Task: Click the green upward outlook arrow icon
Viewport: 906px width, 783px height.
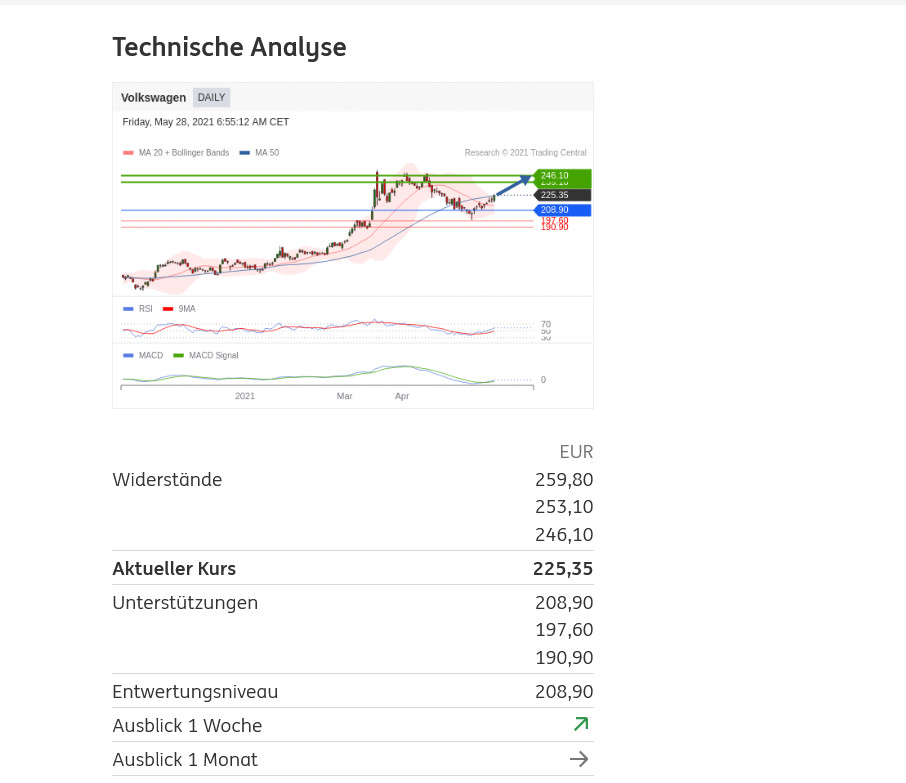Action: point(580,724)
